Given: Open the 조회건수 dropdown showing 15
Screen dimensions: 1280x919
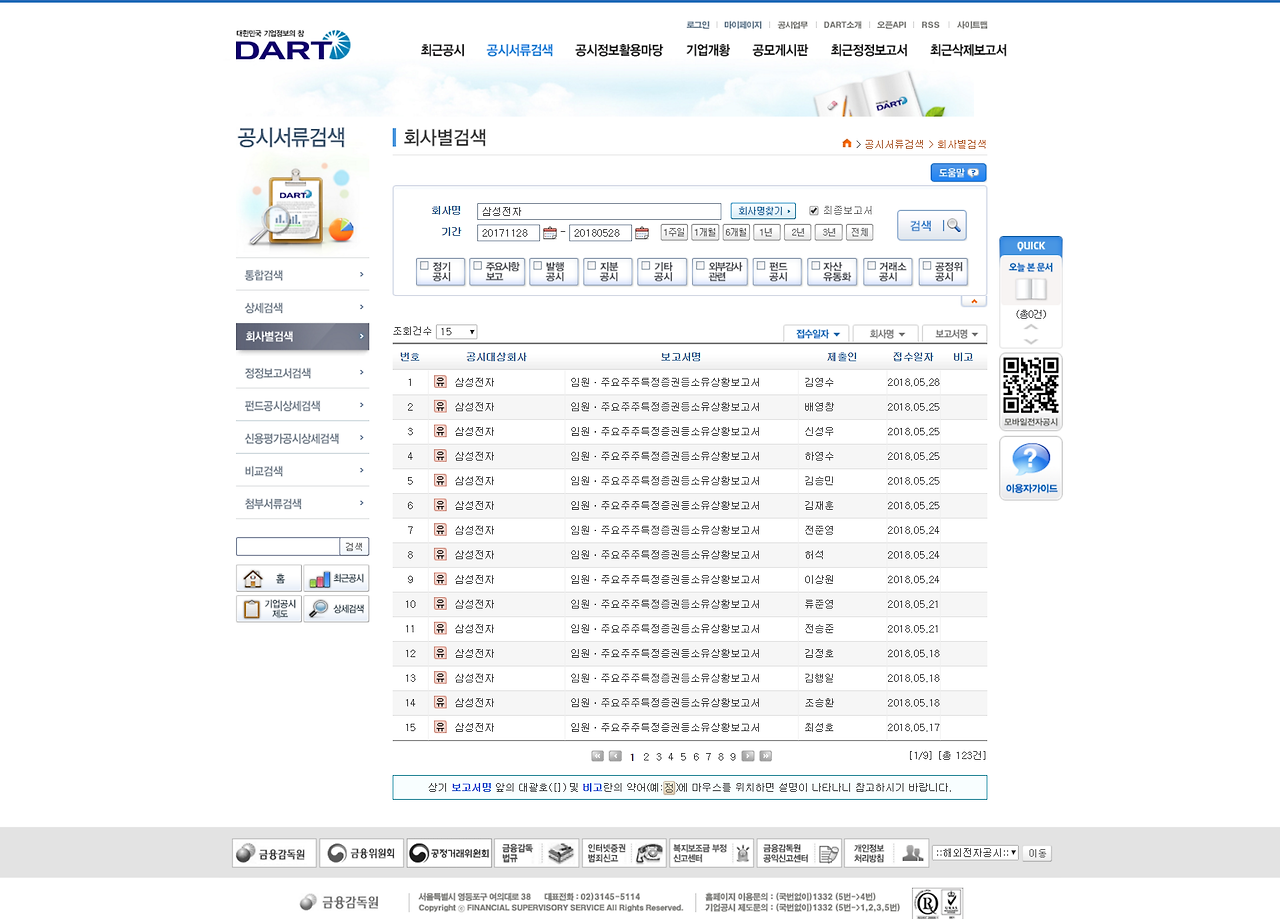Looking at the screenshot, I should [x=457, y=332].
